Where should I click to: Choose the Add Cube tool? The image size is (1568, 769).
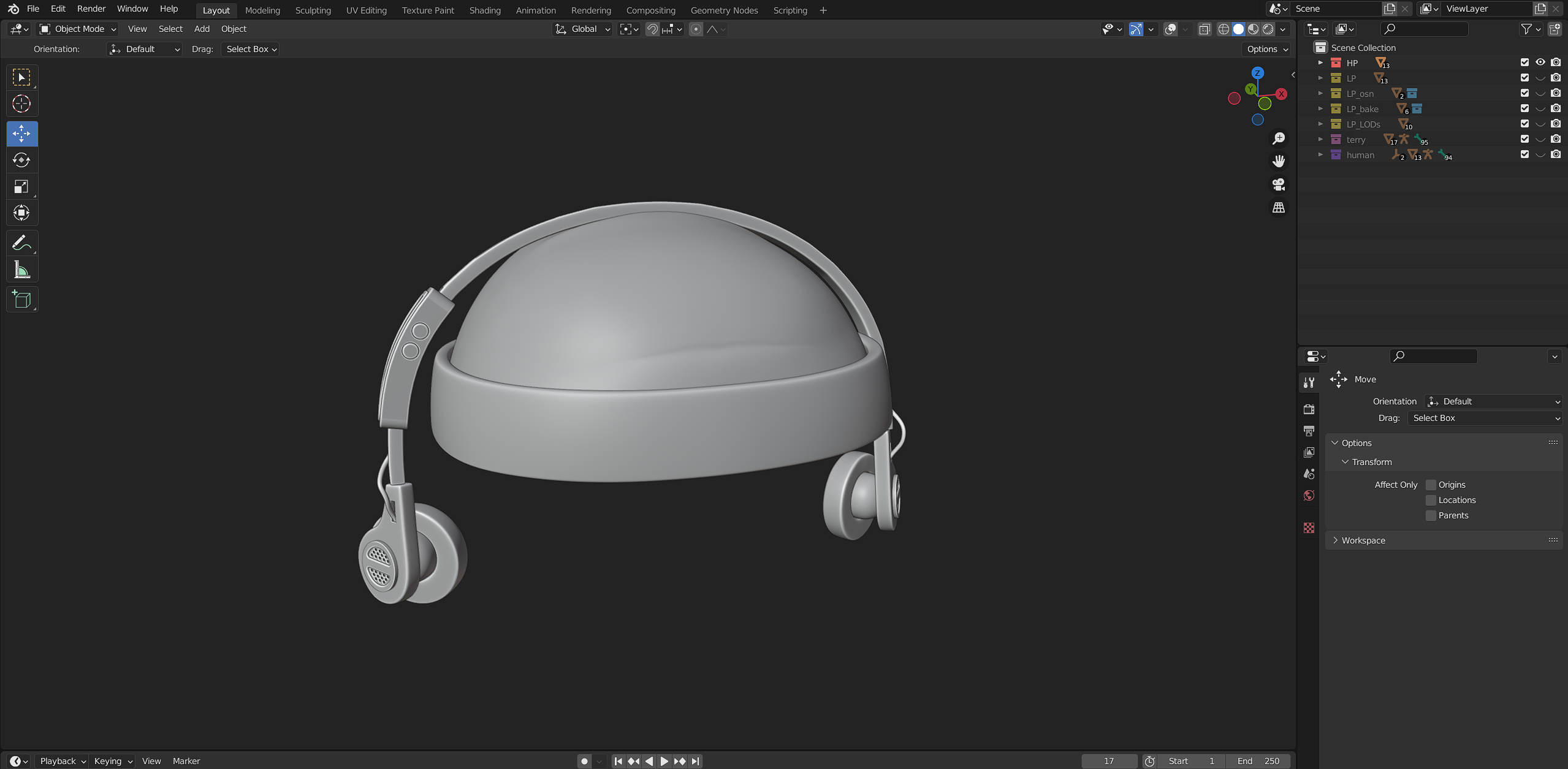pos(21,300)
